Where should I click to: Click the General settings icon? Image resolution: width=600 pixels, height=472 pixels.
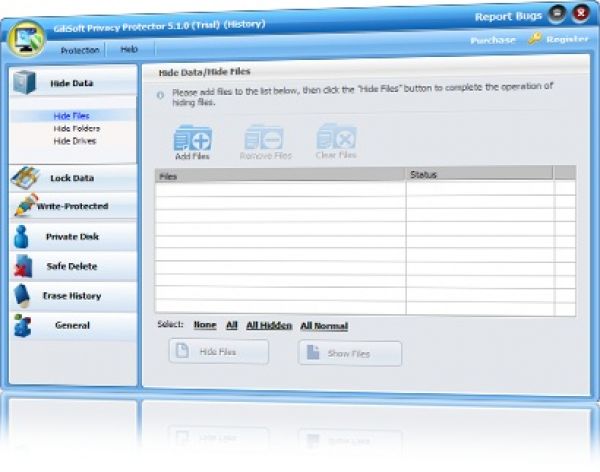tap(23, 325)
